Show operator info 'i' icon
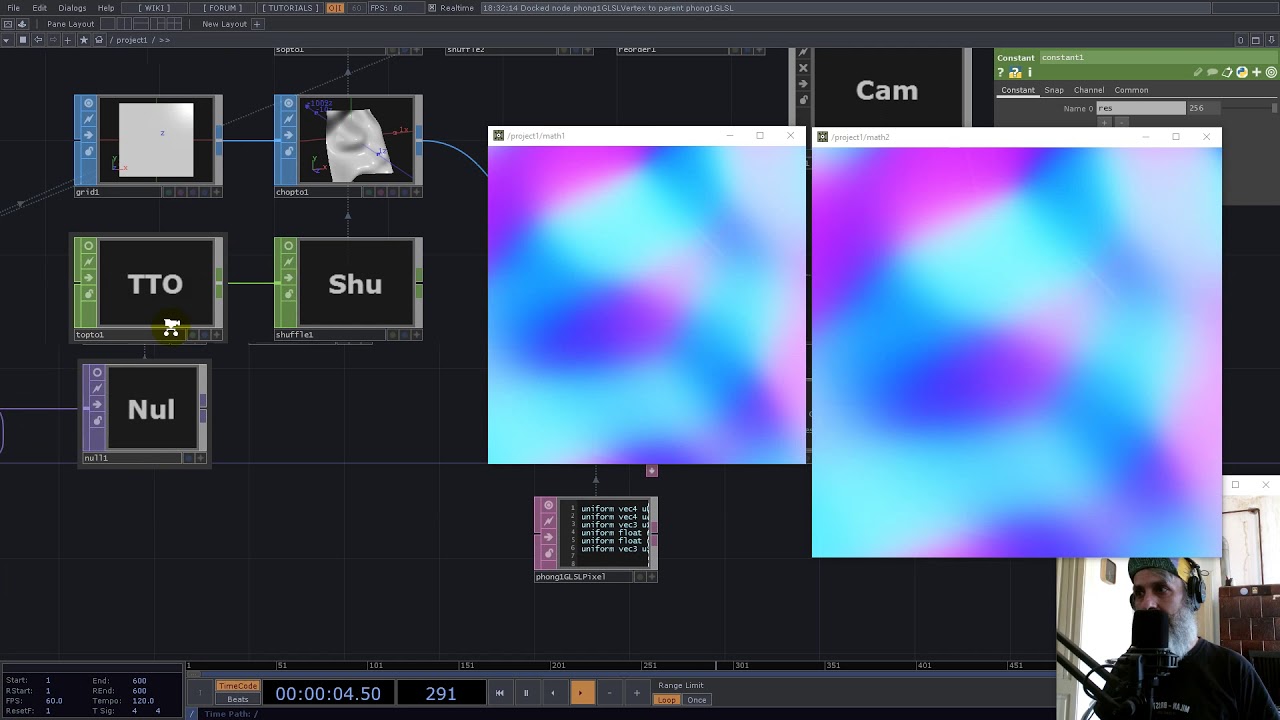 pyautogui.click(x=1029, y=72)
